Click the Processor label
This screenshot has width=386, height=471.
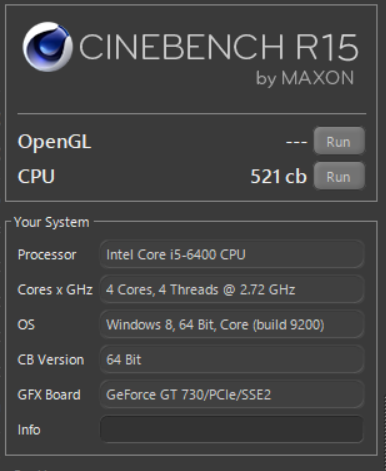coord(47,255)
